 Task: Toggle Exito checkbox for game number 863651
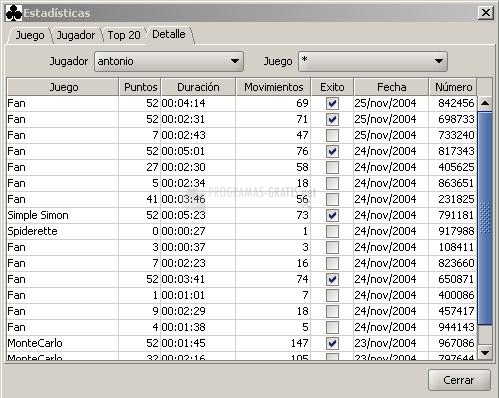332,183
